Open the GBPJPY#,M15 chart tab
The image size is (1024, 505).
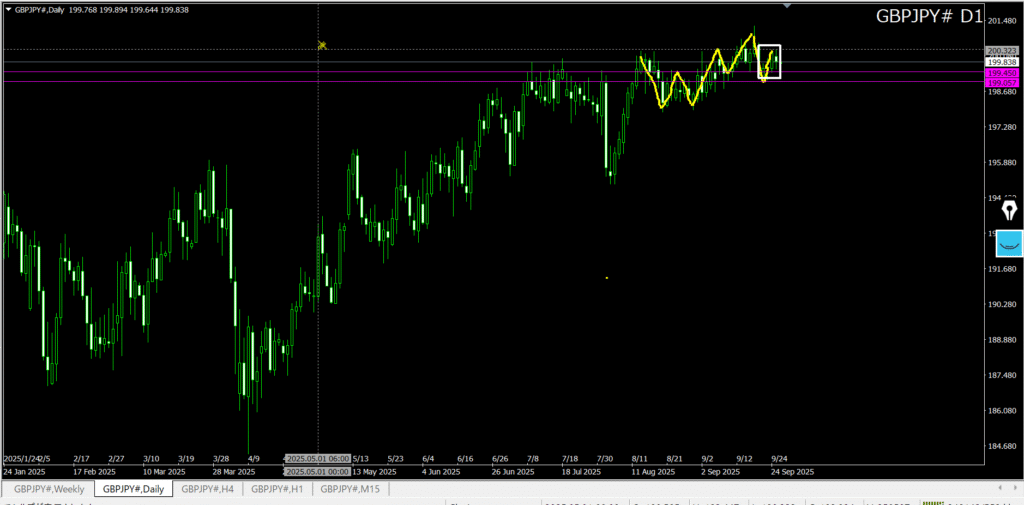coord(349,489)
